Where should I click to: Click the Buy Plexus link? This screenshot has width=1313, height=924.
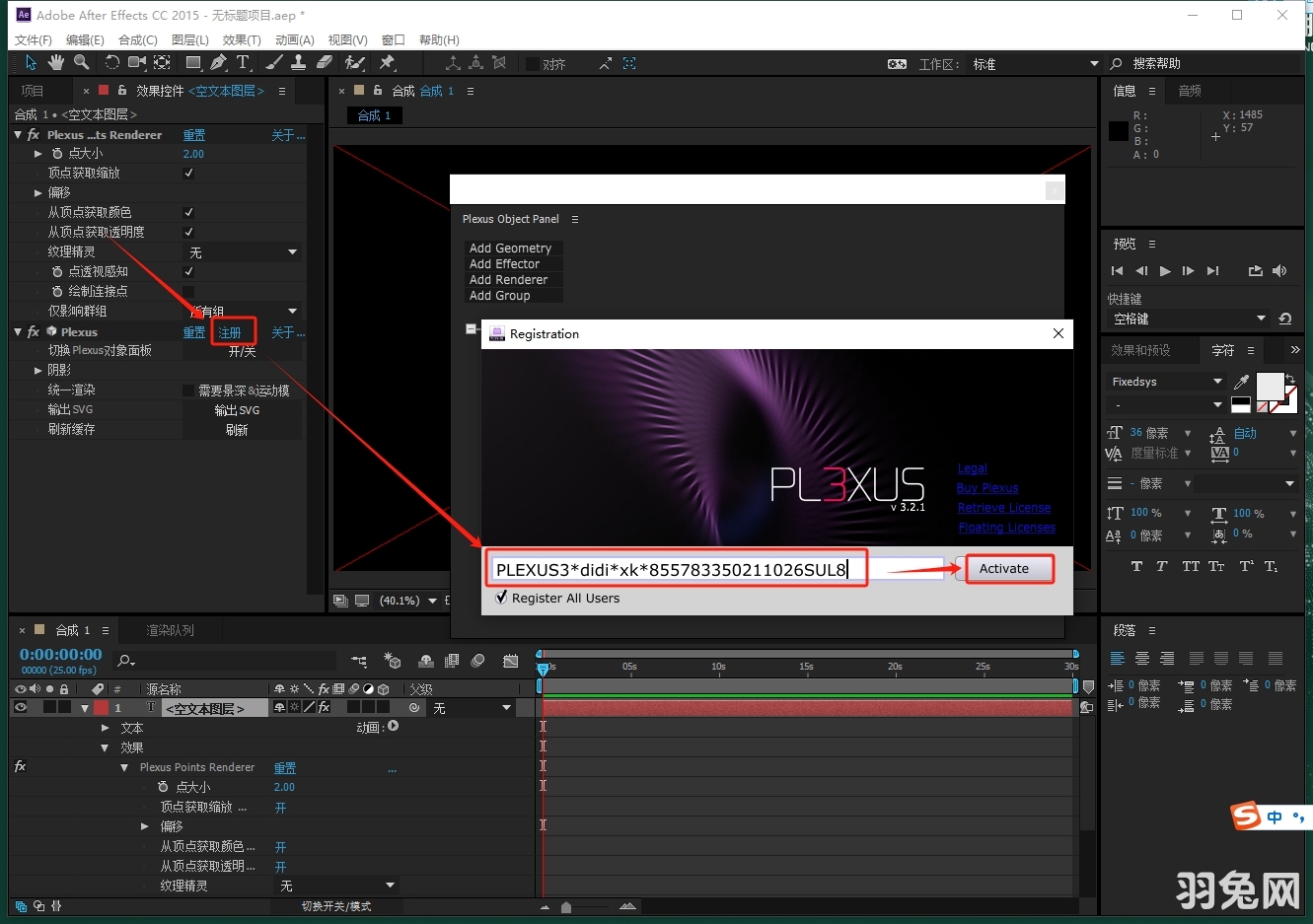(x=986, y=487)
